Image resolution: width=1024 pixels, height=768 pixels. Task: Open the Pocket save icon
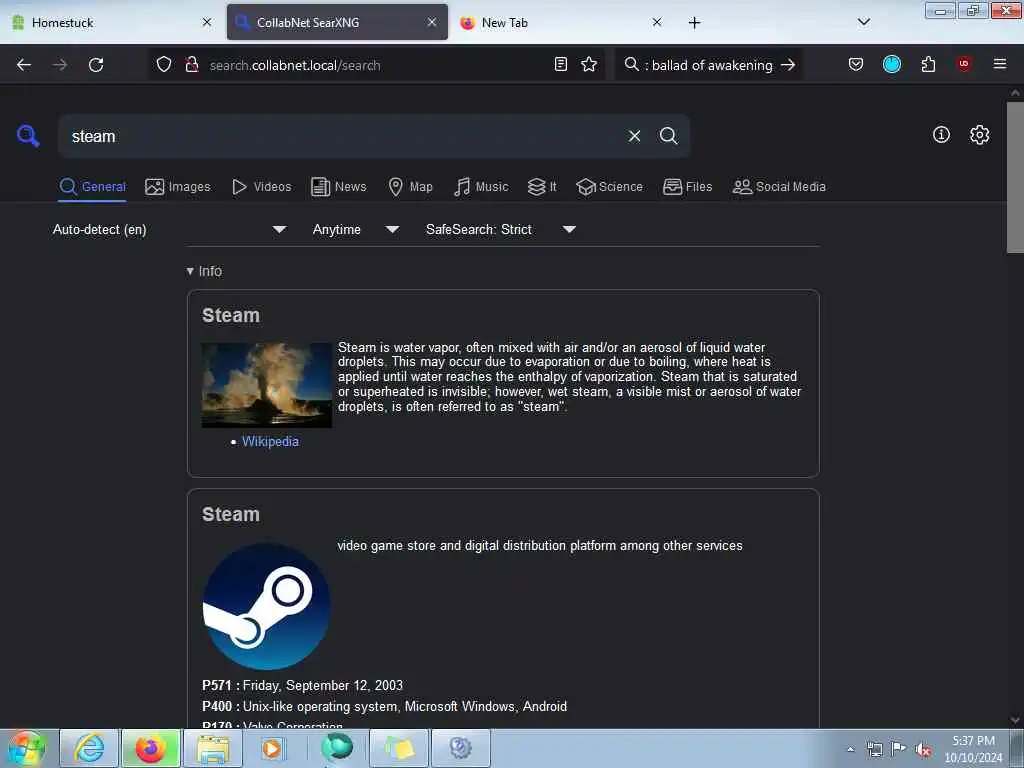tap(856, 64)
